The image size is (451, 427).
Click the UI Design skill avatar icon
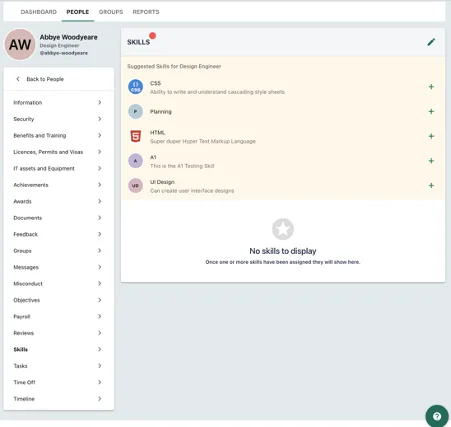[136, 186]
